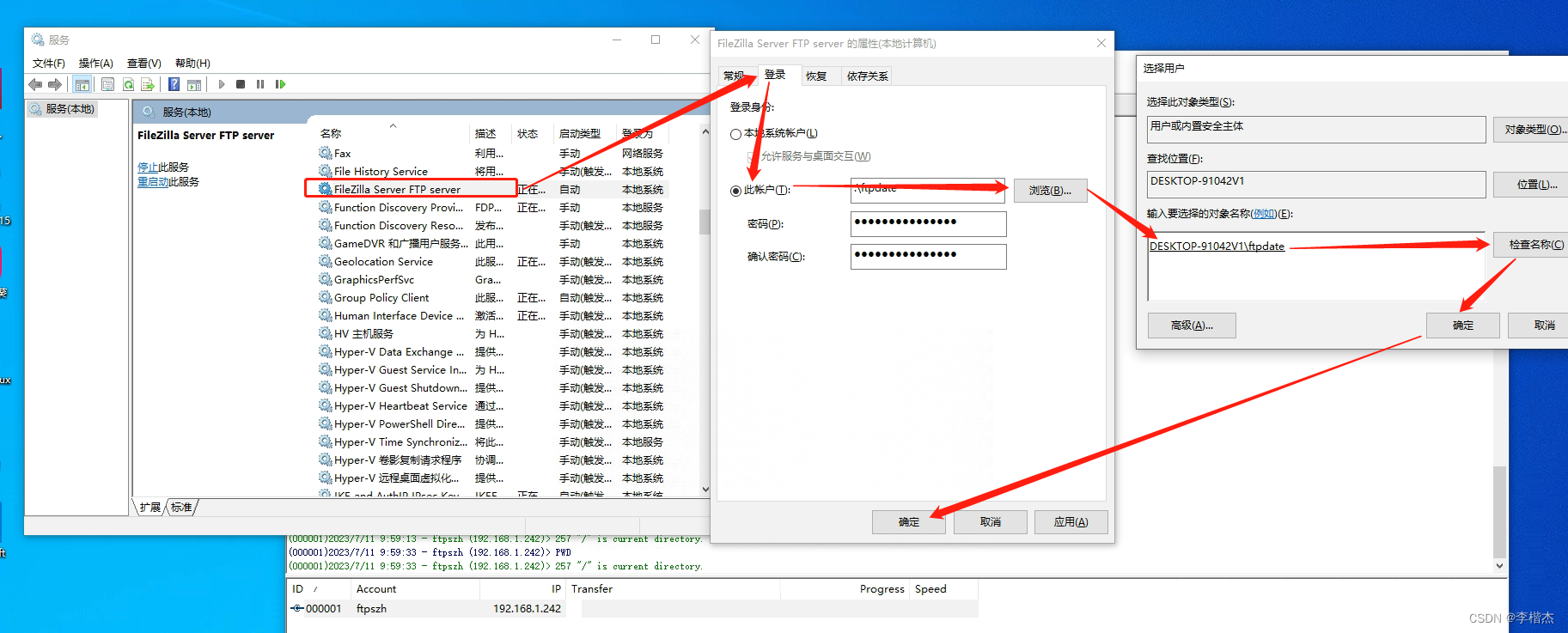This screenshot has width=1568, height=633.
Task: Toggle the show/hide console tree icon
Action: coord(82,84)
